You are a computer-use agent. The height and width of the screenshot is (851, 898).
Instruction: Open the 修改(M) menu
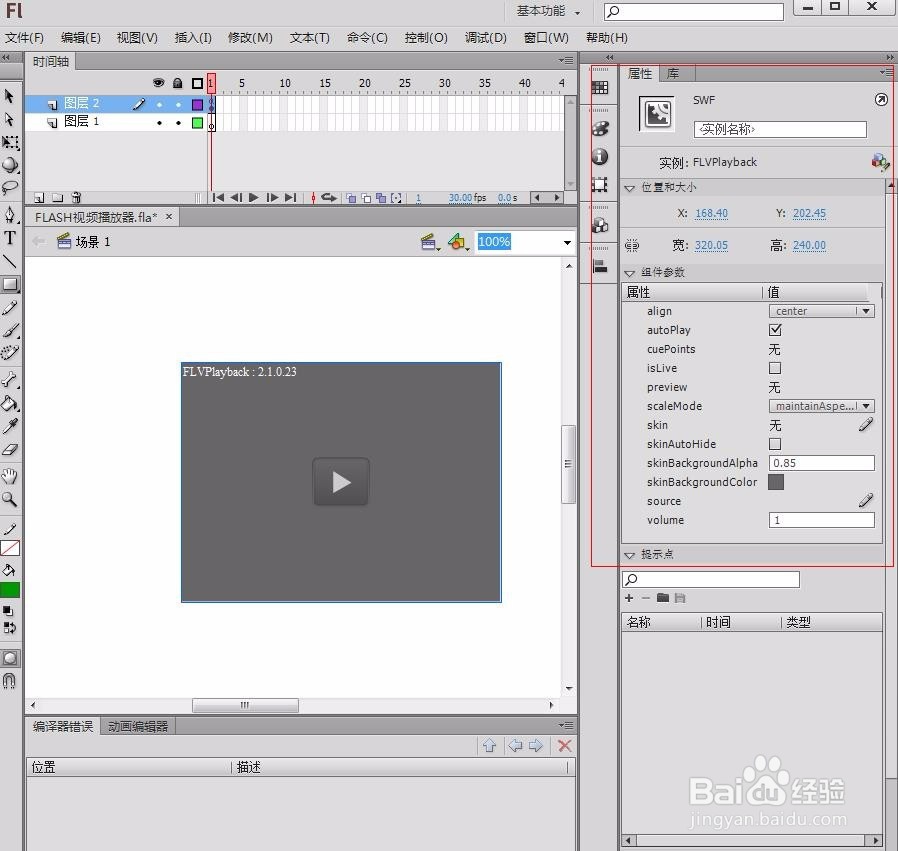(x=250, y=38)
